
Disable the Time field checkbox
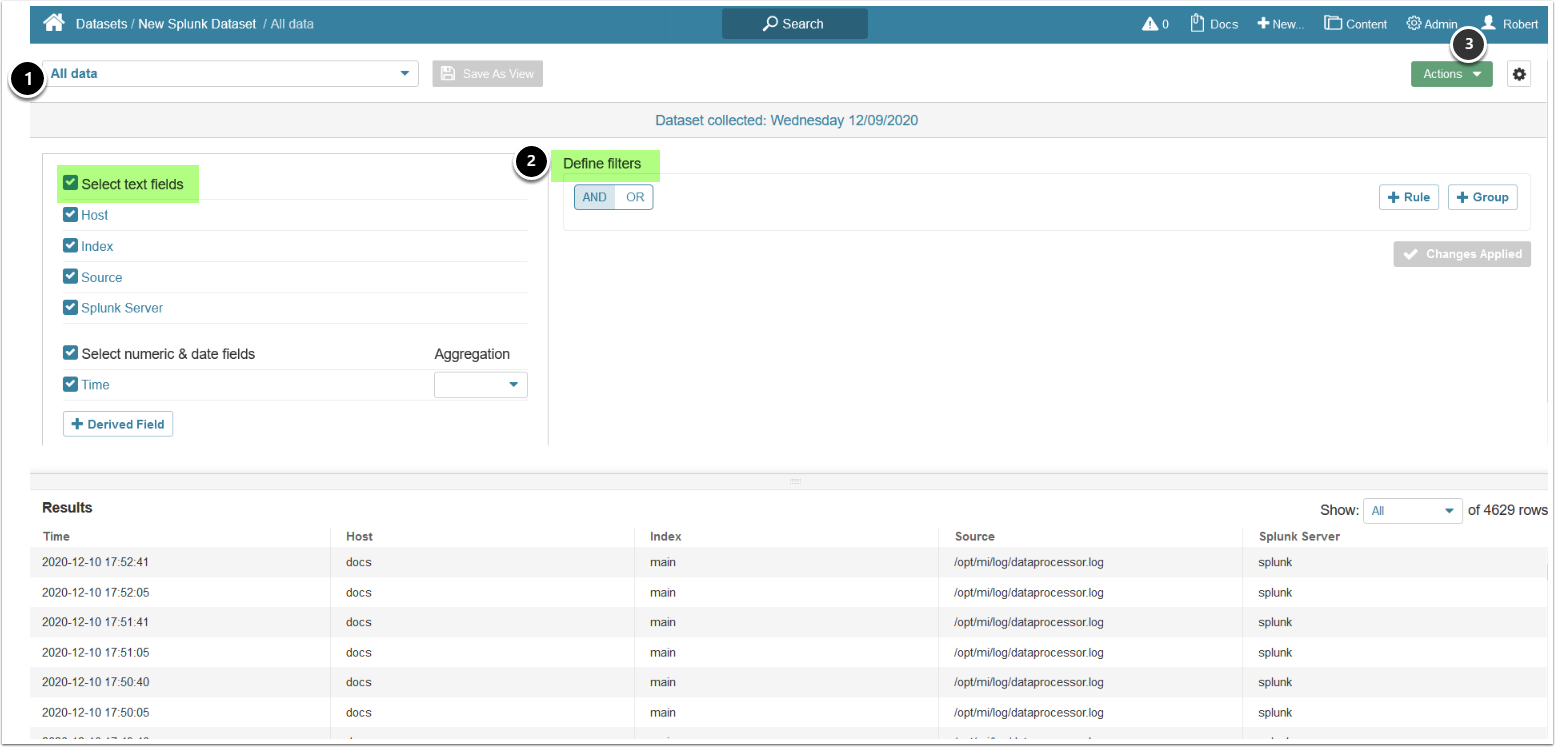[70, 385]
